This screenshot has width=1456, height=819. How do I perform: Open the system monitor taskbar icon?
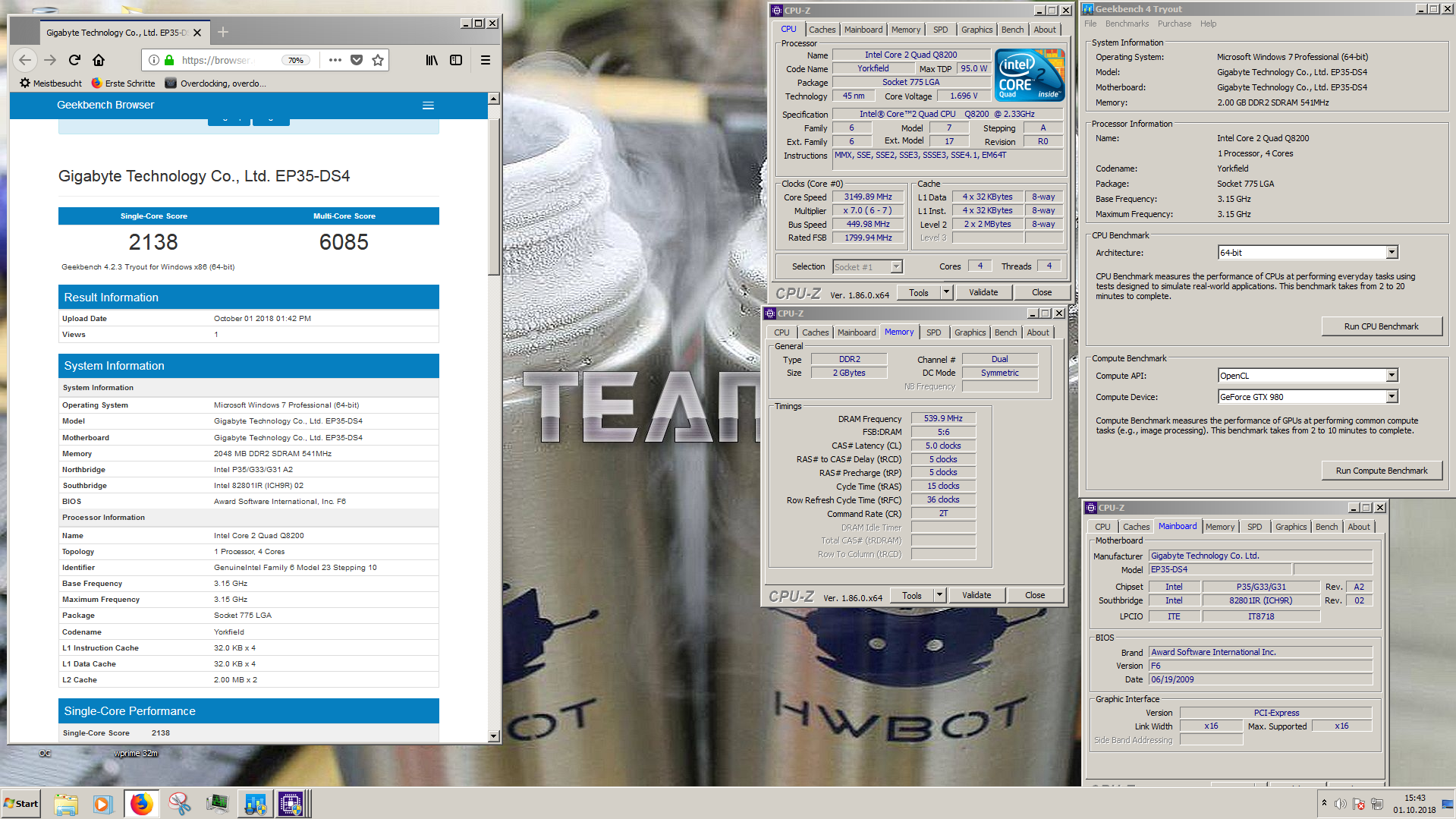217,804
